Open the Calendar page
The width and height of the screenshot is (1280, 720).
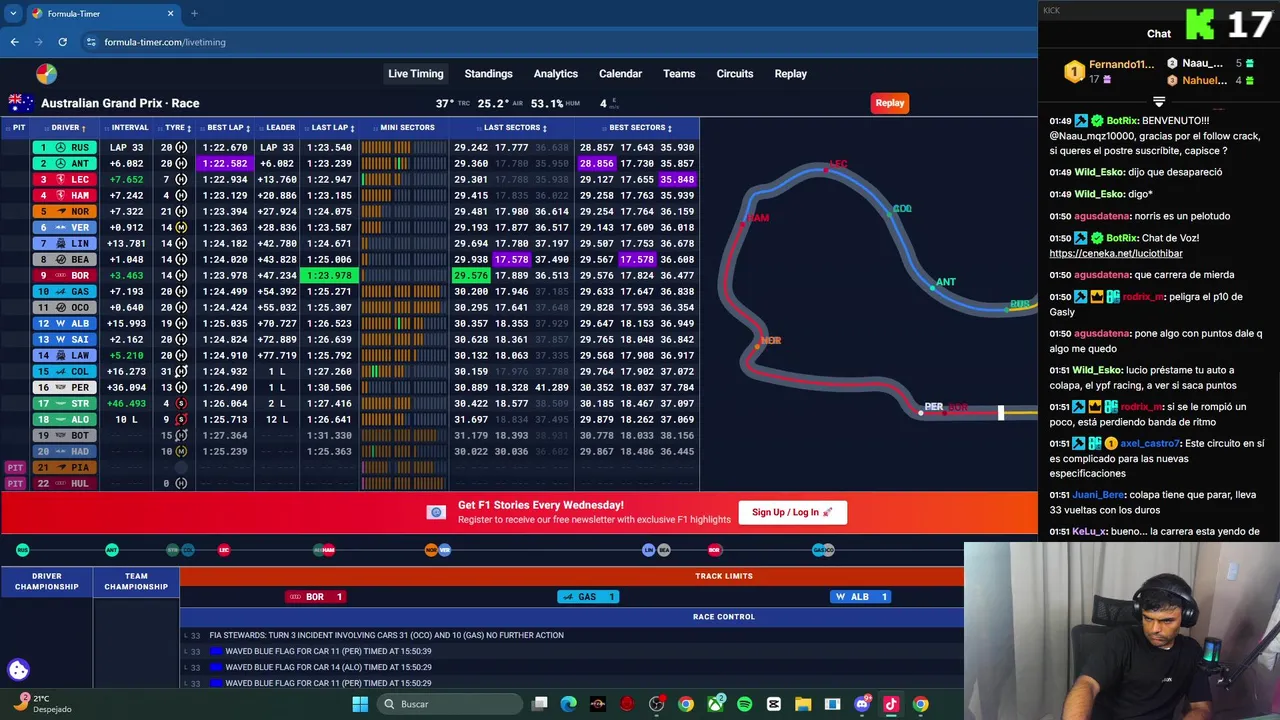click(620, 74)
